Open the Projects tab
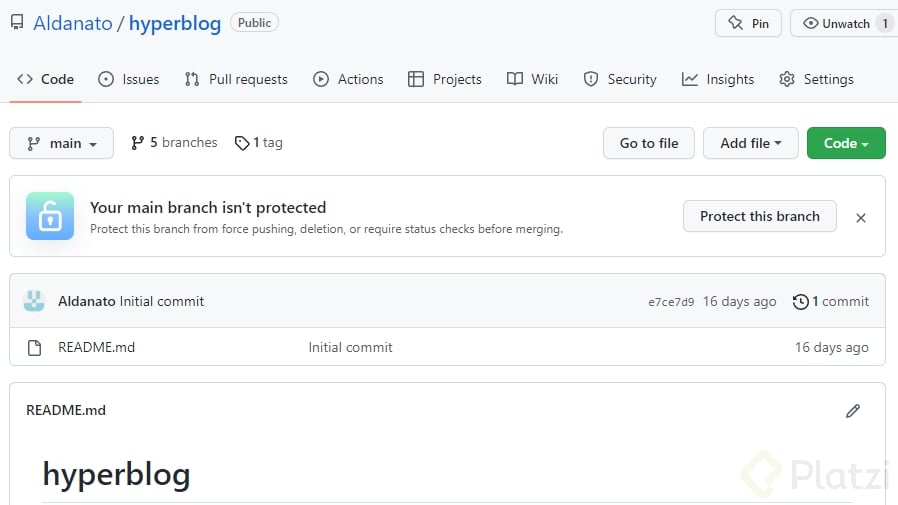The height and width of the screenshot is (505, 898). [445, 79]
